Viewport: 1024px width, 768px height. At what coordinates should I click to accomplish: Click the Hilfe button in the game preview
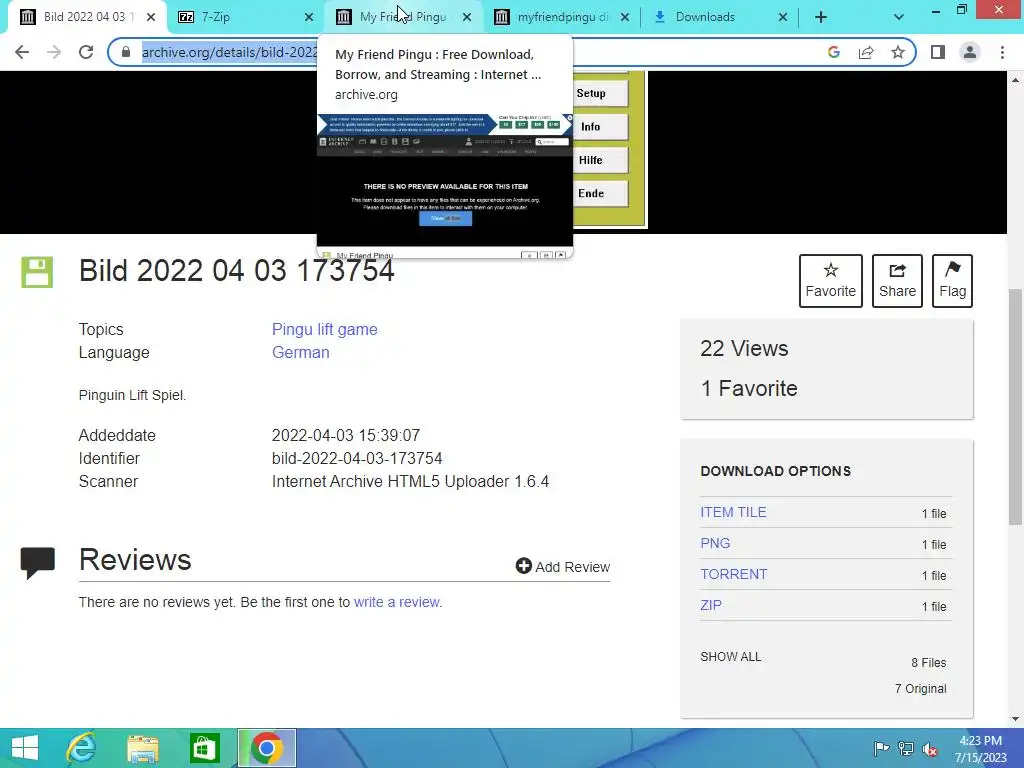click(x=598, y=160)
